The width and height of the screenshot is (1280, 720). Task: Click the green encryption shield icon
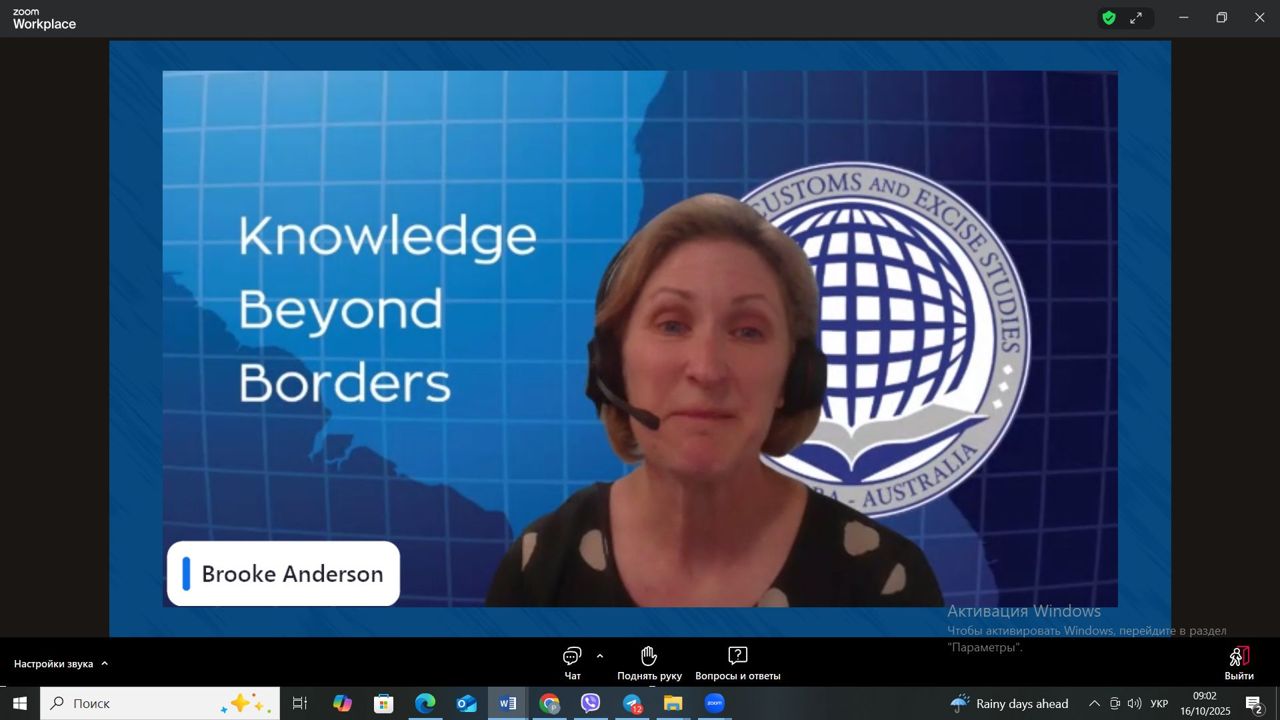(1108, 18)
